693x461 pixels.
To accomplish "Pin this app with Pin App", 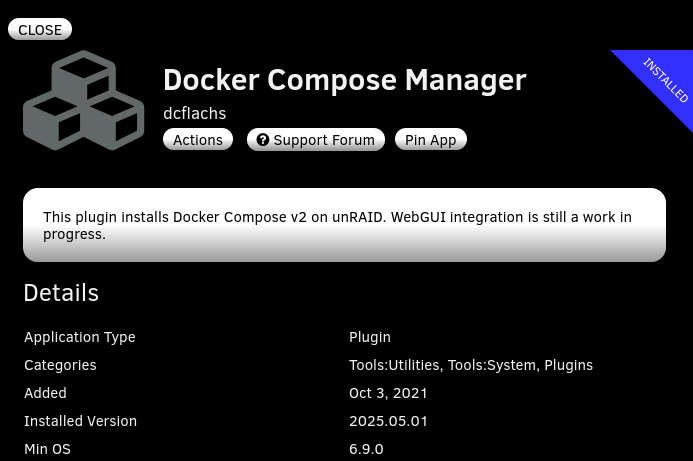I will pyautogui.click(x=430, y=140).
